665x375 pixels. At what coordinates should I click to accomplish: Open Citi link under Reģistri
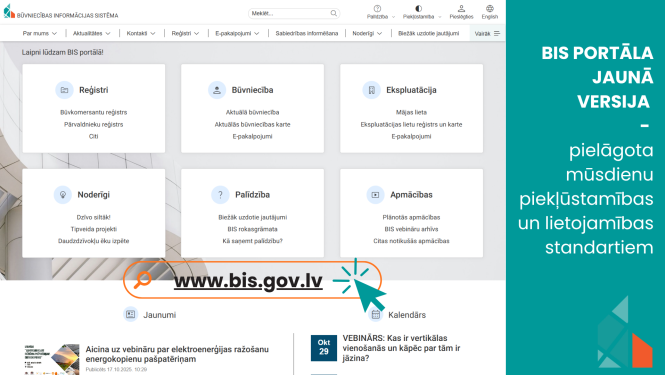[x=93, y=136]
